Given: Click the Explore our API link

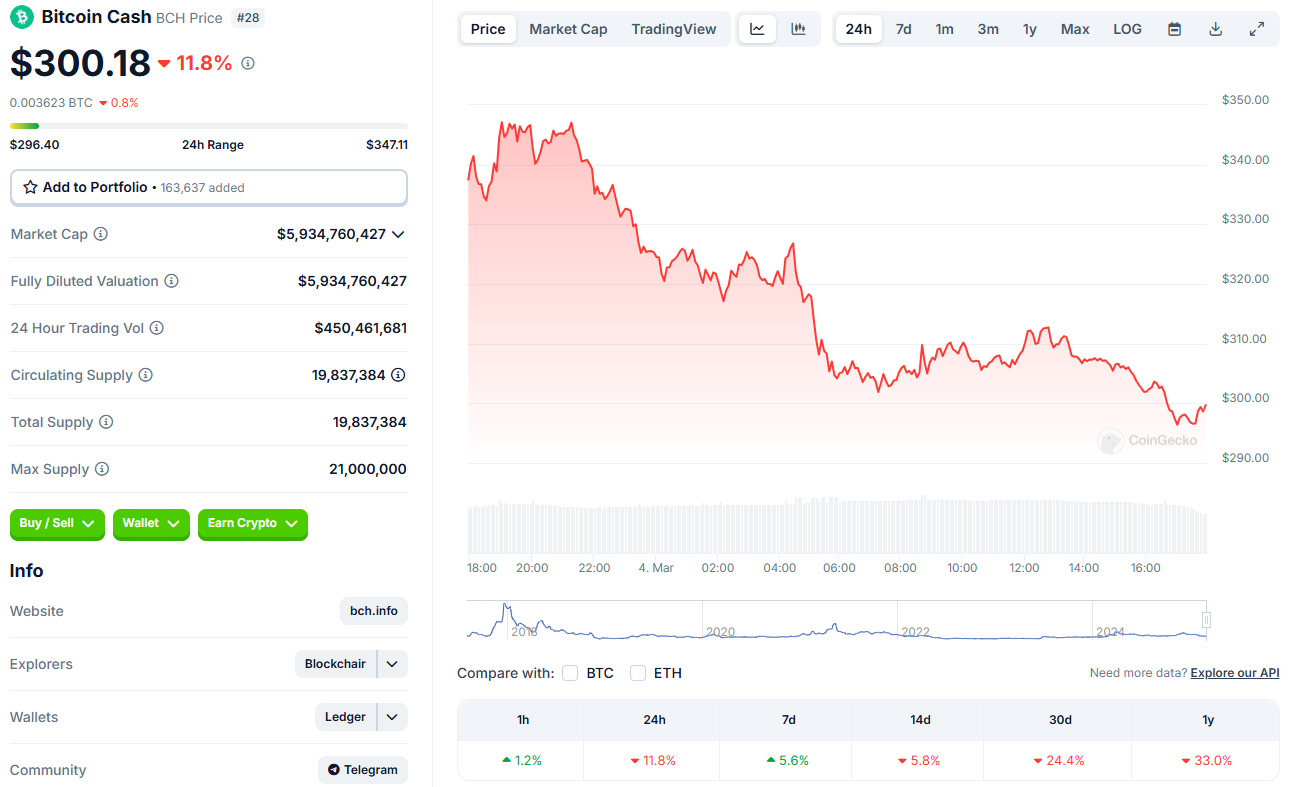Looking at the screenshot, I should [1234, 673].
